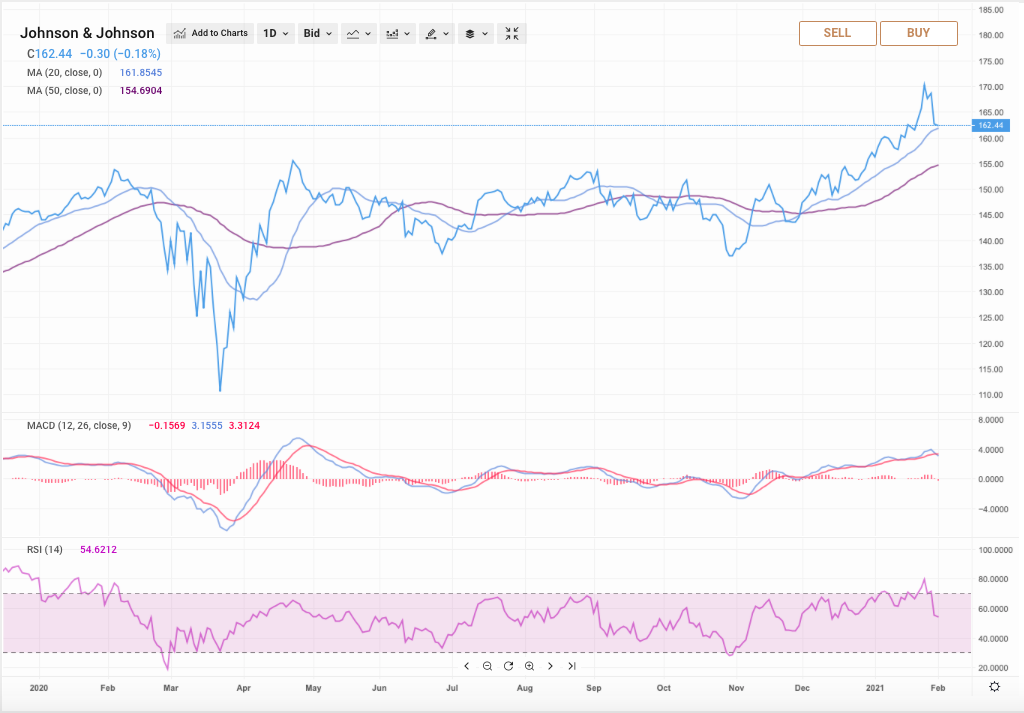The image size is (1024, 713).
Task: Open the indicators dropdown
Action: point(398,33)
